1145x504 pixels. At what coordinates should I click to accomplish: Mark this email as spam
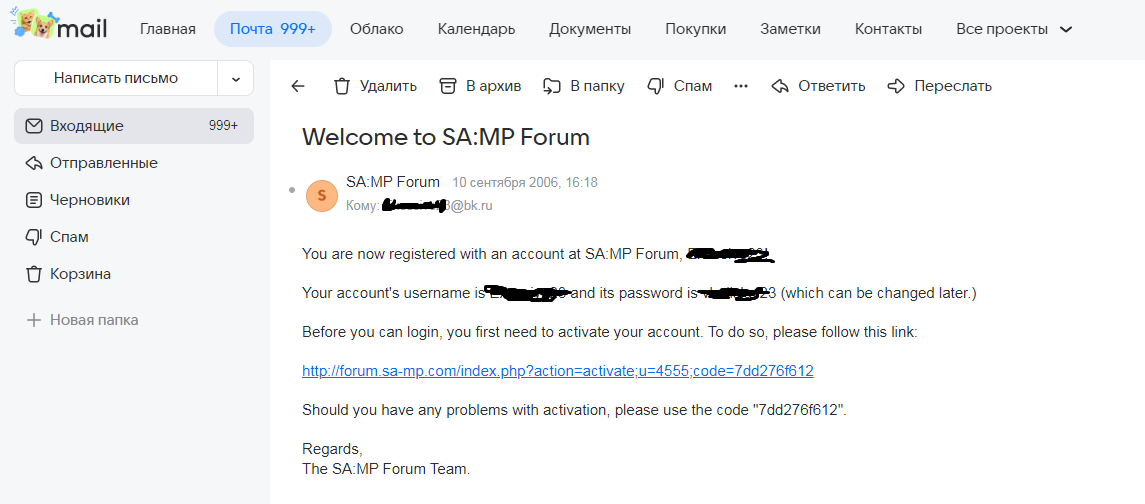point(679,86)
